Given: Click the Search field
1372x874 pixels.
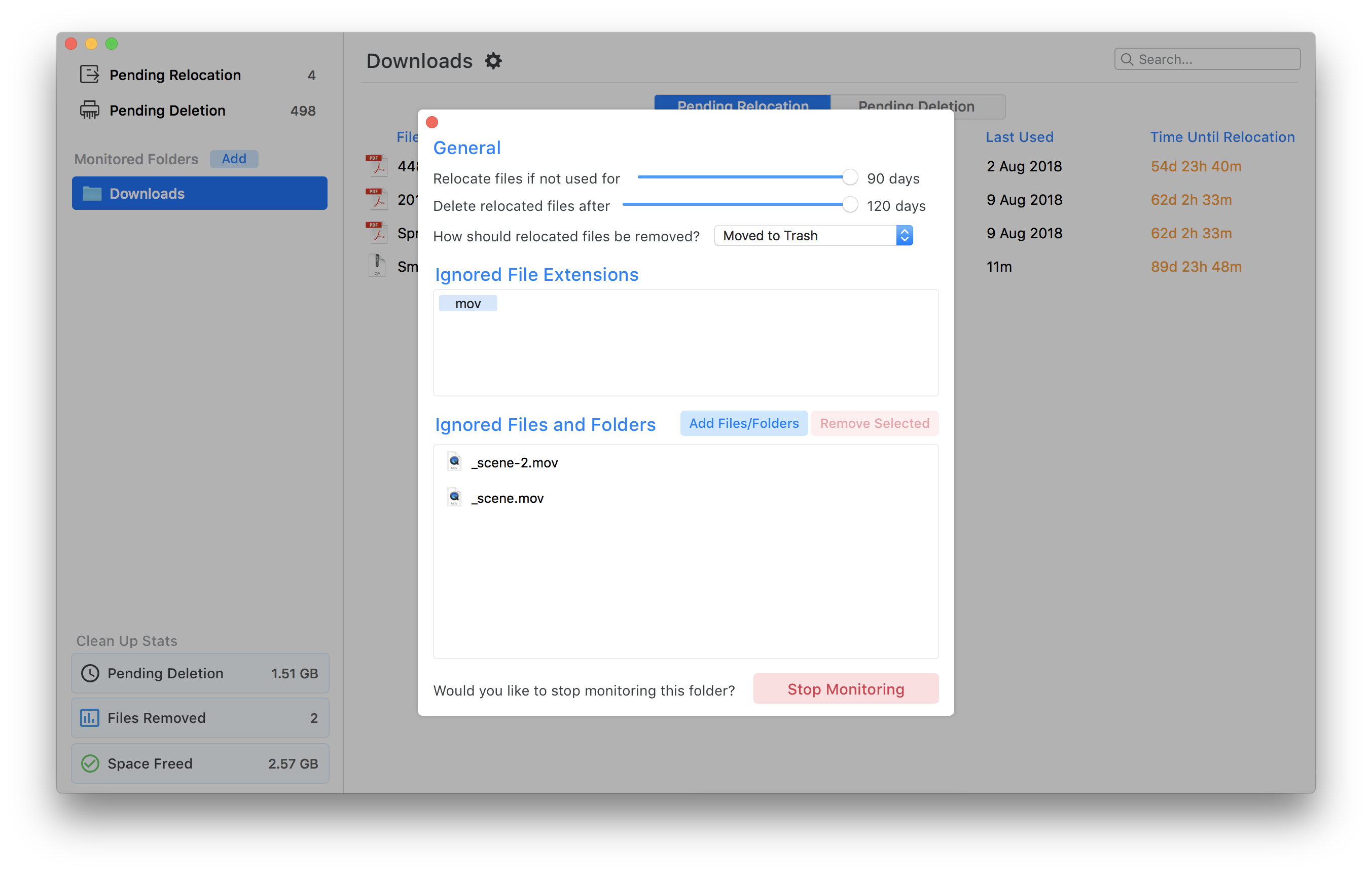Looking at the screenshot, I should (x=1207, y=59).
